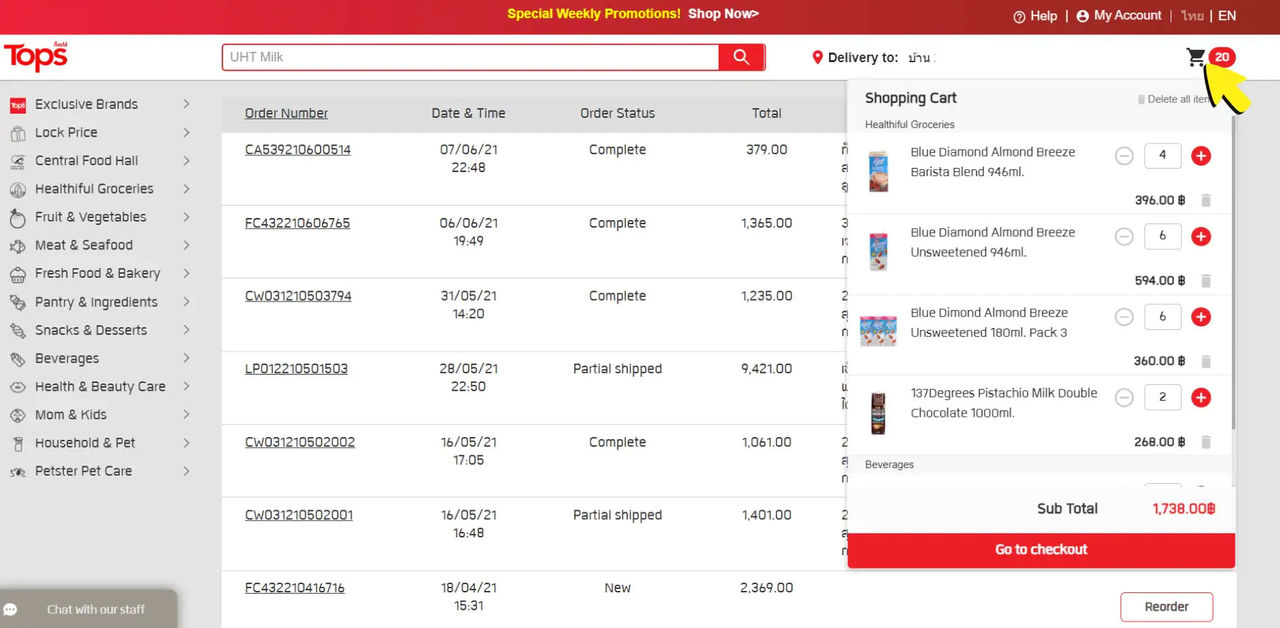This screenshot has width=1280, height=628.
Task: Open Petster Pet Care category
Action: click(83, 471)
